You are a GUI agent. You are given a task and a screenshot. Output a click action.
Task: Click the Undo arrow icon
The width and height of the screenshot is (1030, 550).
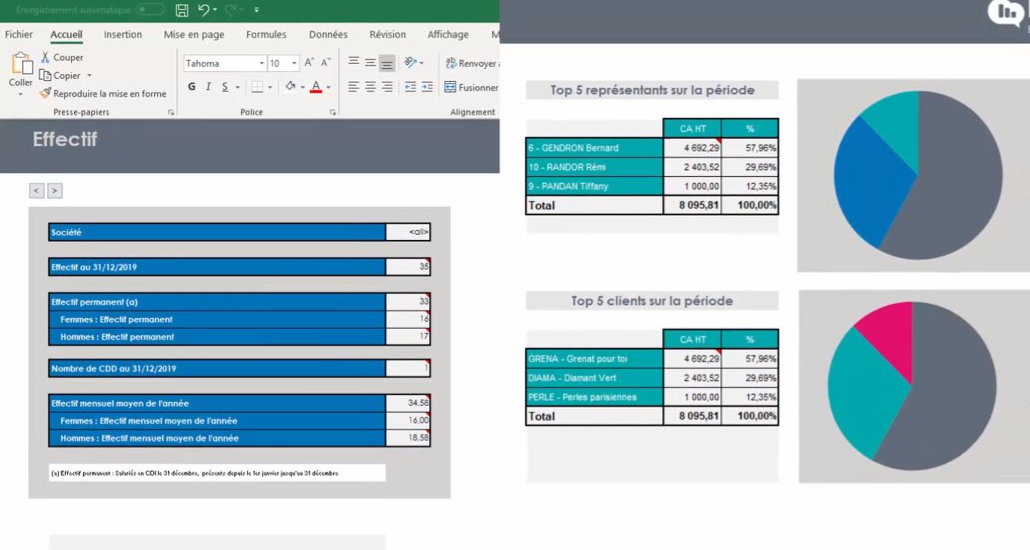pos(204,9)
